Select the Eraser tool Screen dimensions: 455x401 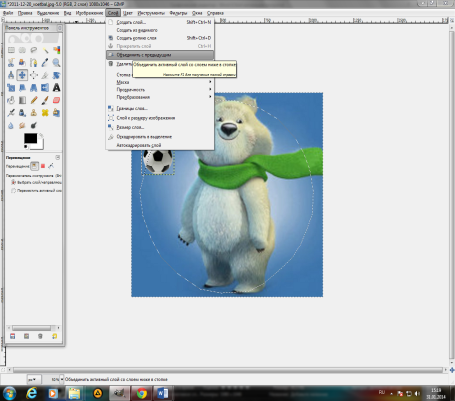click(x=56, y=100)
